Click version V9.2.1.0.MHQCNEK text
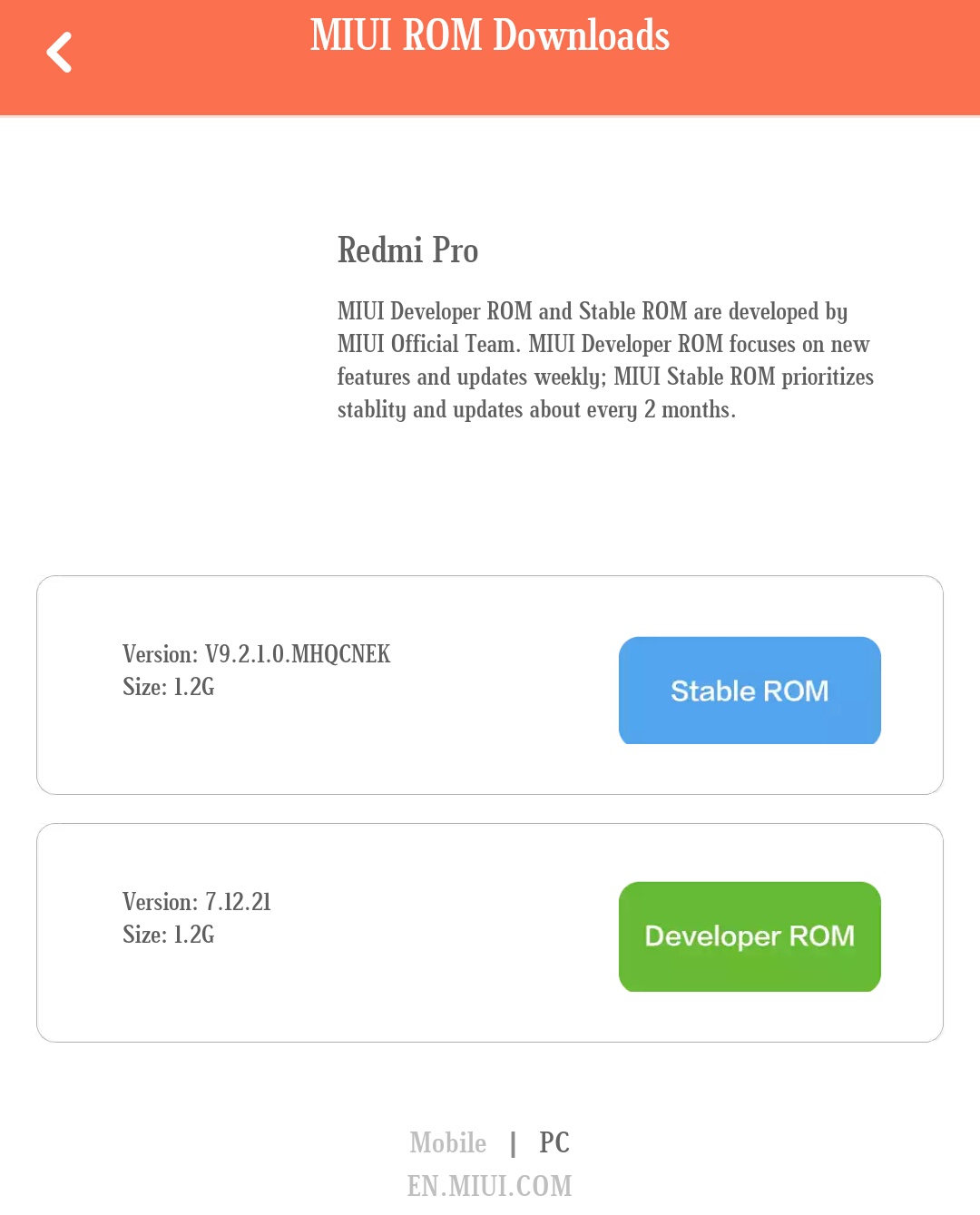 (x=257, y=654)
